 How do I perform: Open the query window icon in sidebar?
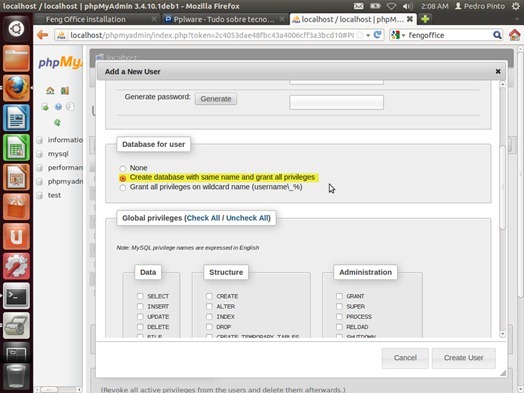tap(45, 107)
